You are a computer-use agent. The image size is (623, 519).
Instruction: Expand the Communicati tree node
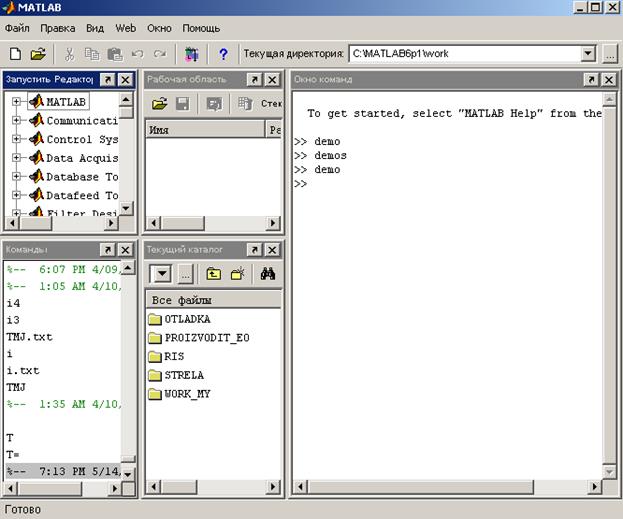[x=16, y=120]
